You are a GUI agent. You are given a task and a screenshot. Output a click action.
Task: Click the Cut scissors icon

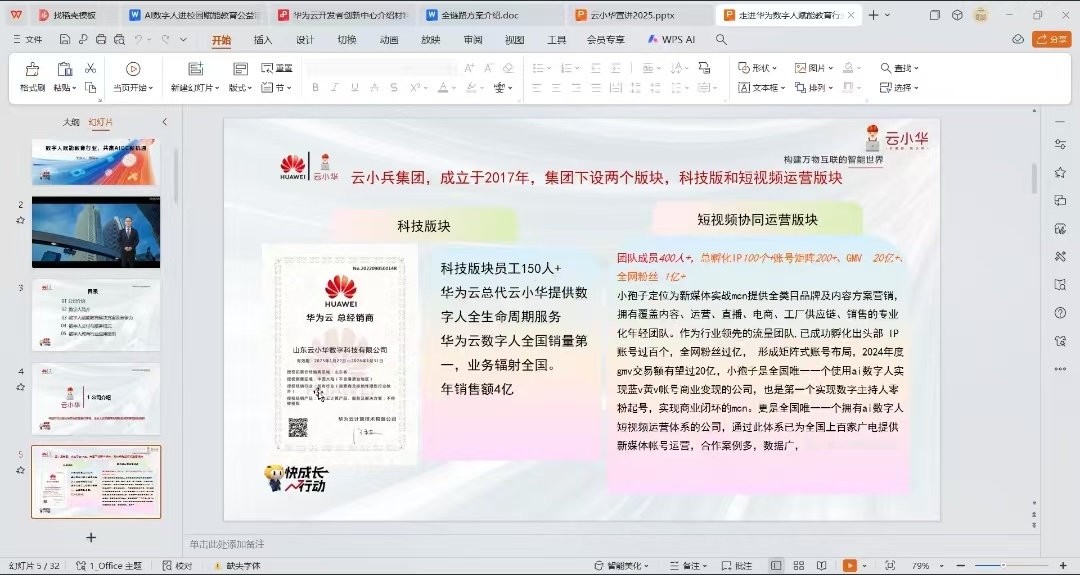tap(90, 68)
